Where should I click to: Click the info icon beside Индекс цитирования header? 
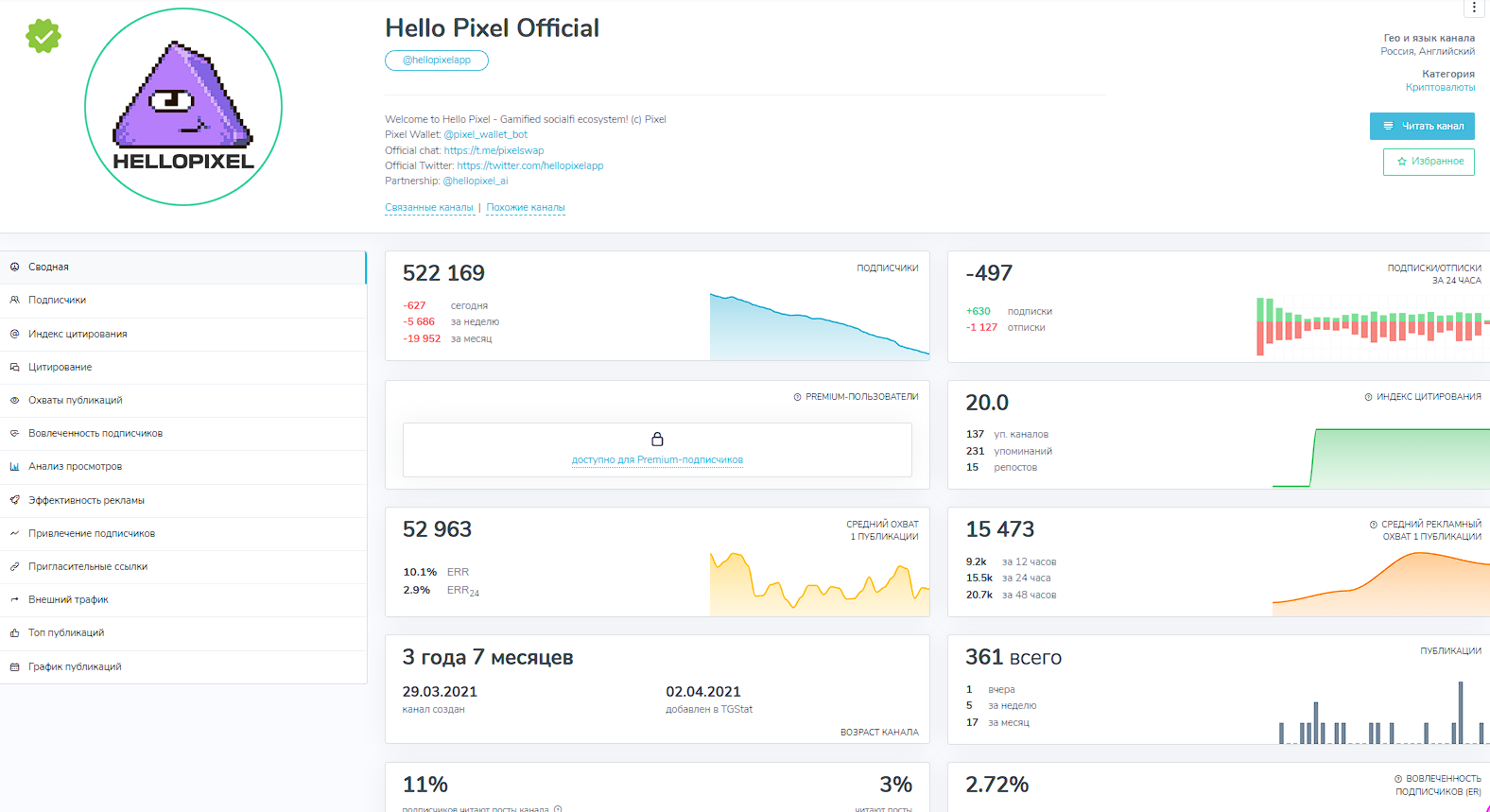[1368, 397]
